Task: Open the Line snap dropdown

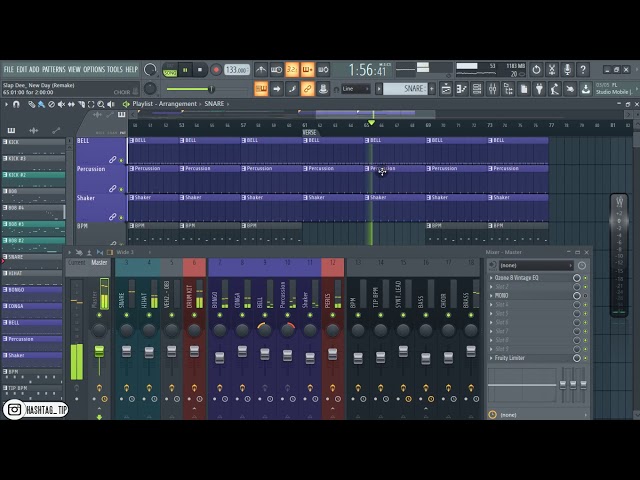Action: coord(356,89)
